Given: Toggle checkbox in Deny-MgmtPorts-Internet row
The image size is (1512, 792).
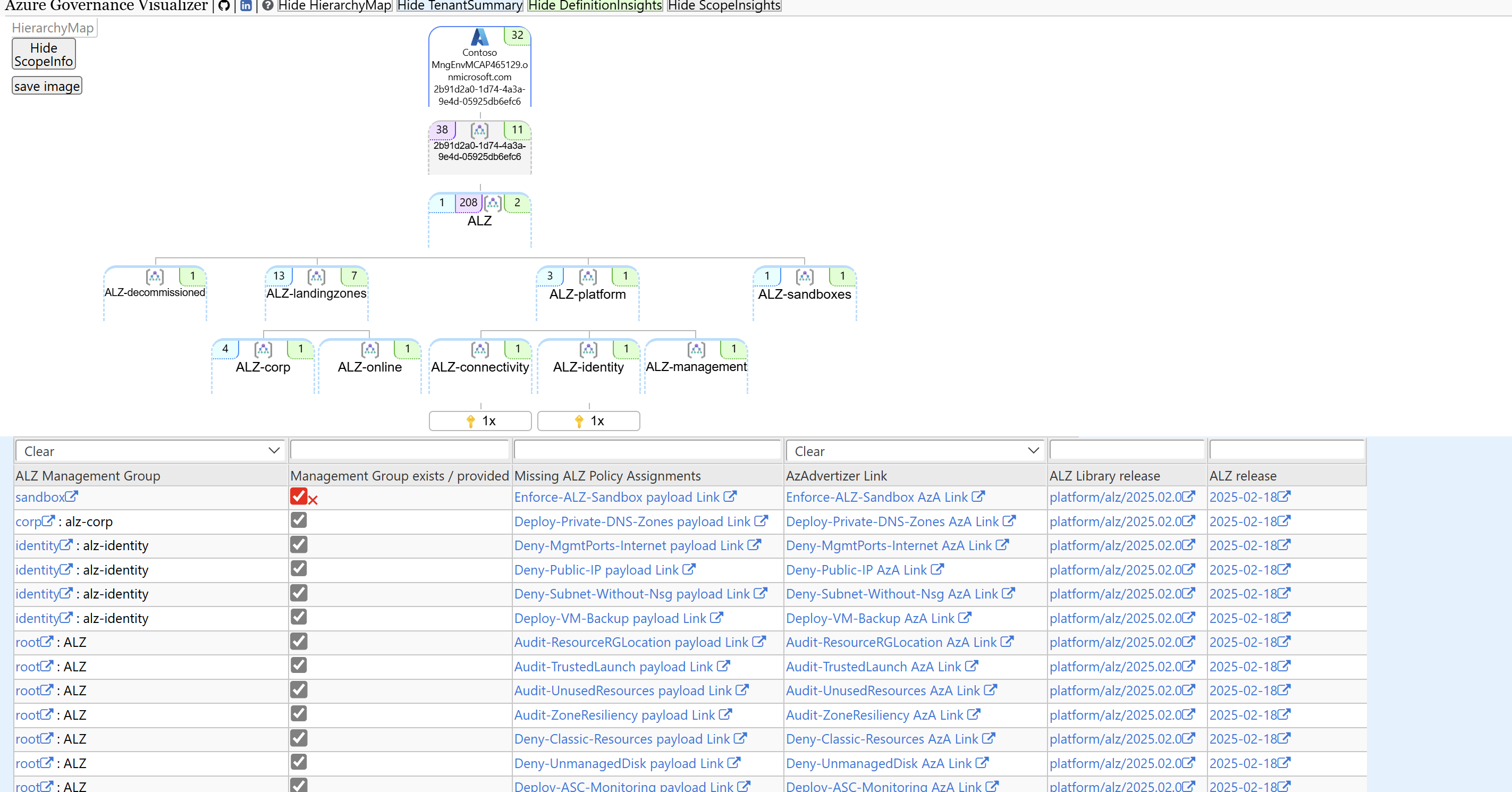Looking at the screenshot, I should click(x=299, y=545).
